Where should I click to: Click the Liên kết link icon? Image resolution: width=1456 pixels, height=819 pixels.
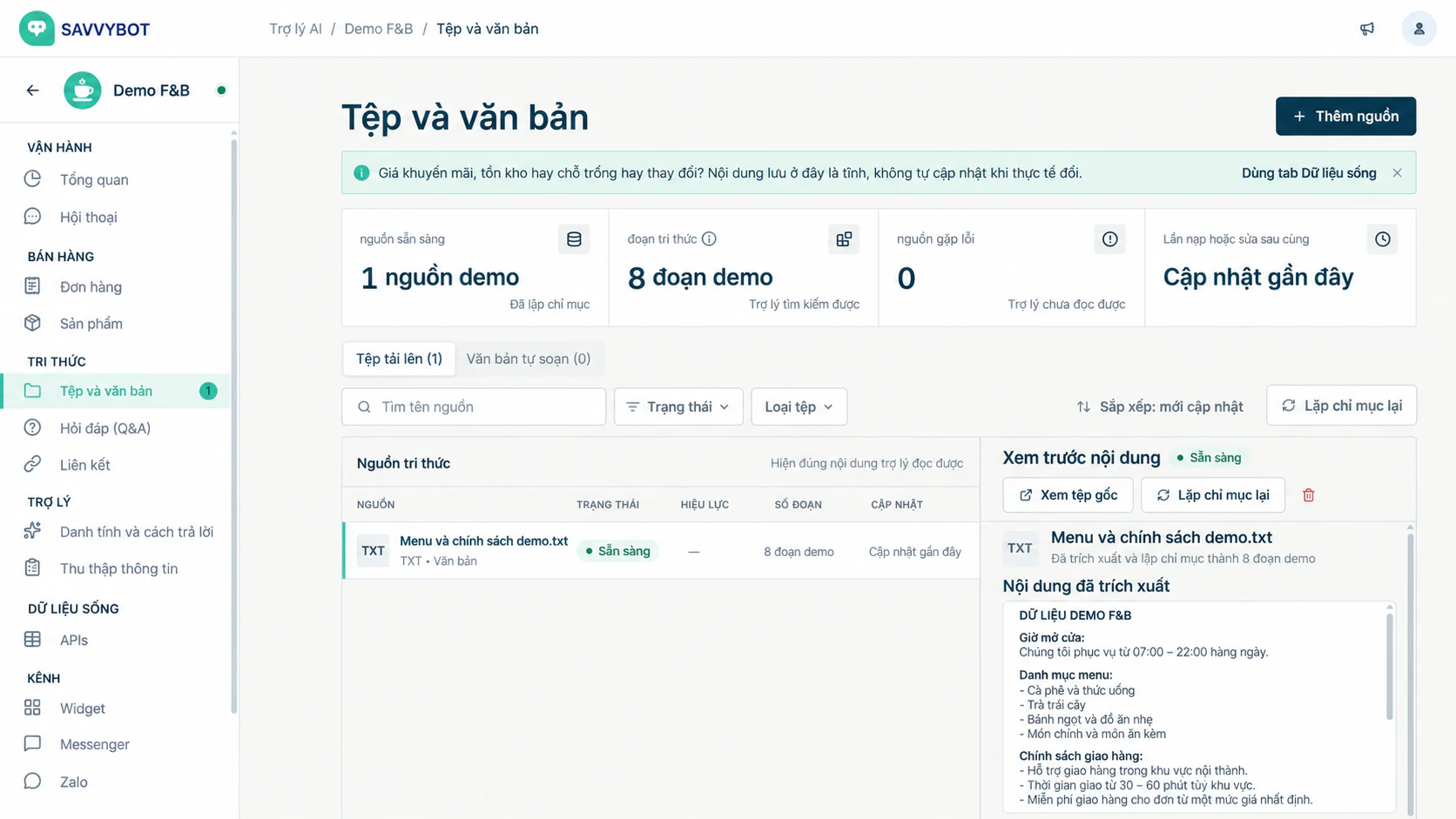pos(32,464)
